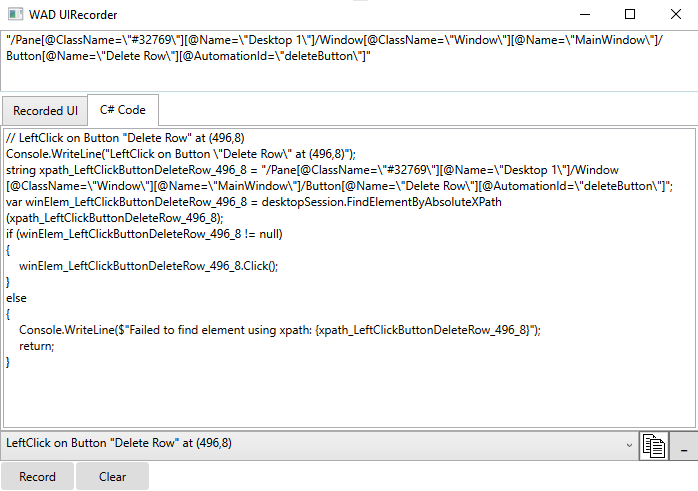Click the comment line '// LeftClick on Button "Delete Row"'
Screen dimensions: 698x491
pos(125,138)
